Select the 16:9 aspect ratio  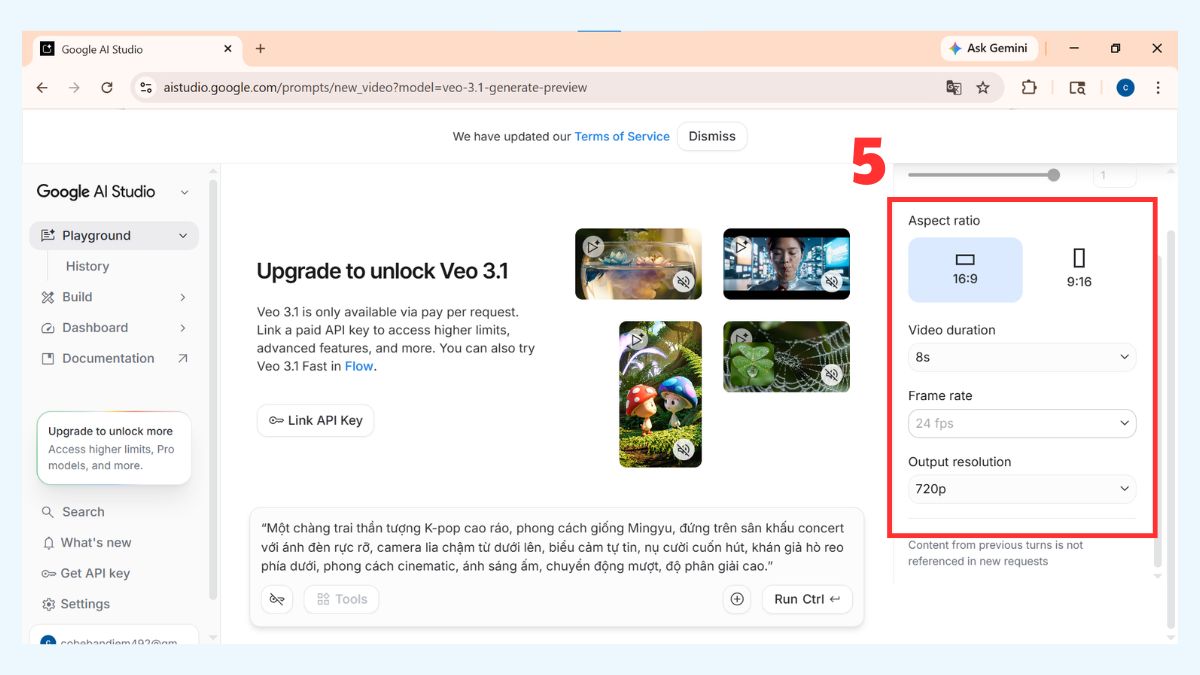pyautogui.click(x=965, y=269)
